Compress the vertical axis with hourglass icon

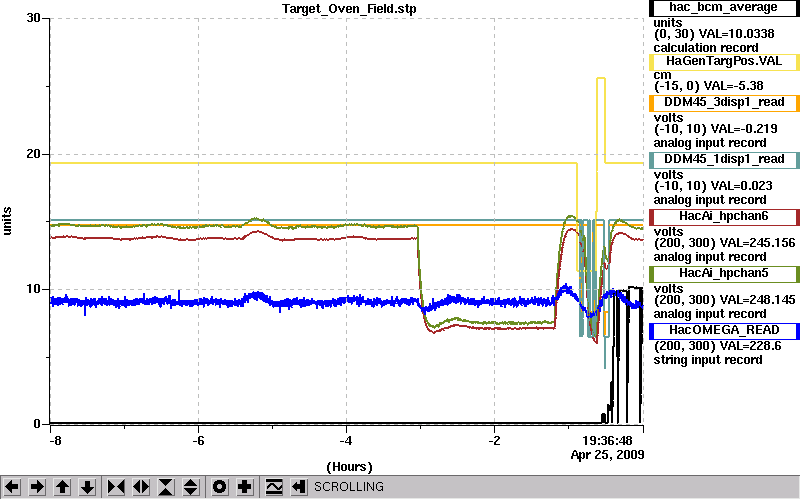click(x=166, y=487)
